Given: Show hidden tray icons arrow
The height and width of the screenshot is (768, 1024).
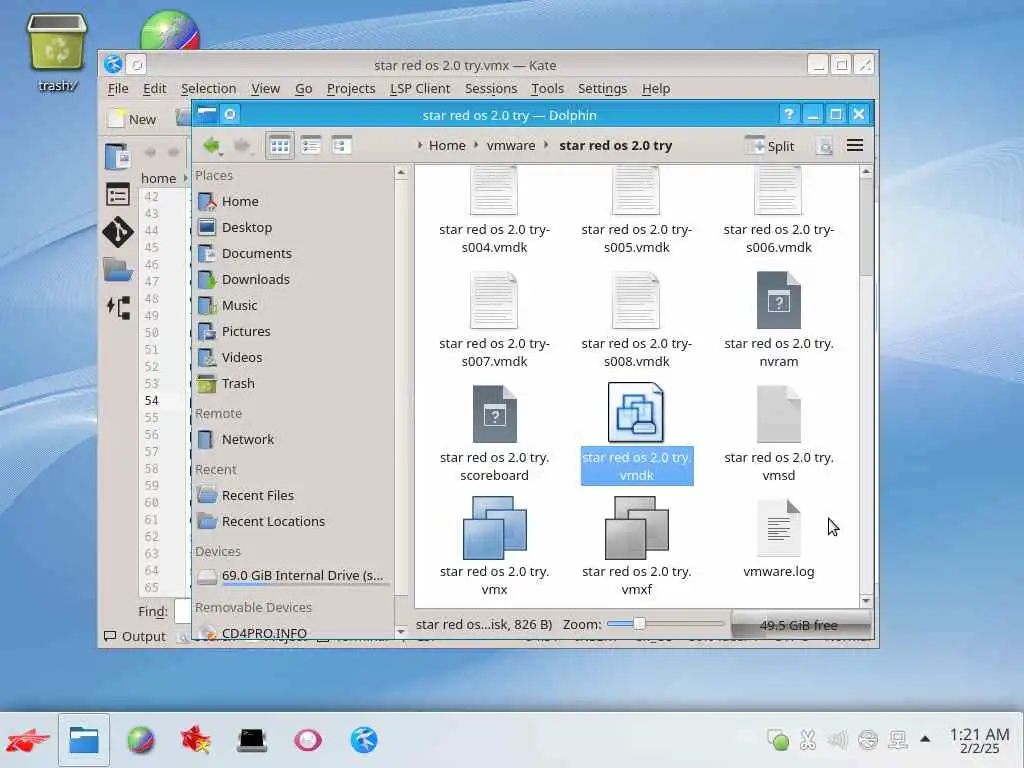Looking at the screenshot, I should (x=925, y=739).
